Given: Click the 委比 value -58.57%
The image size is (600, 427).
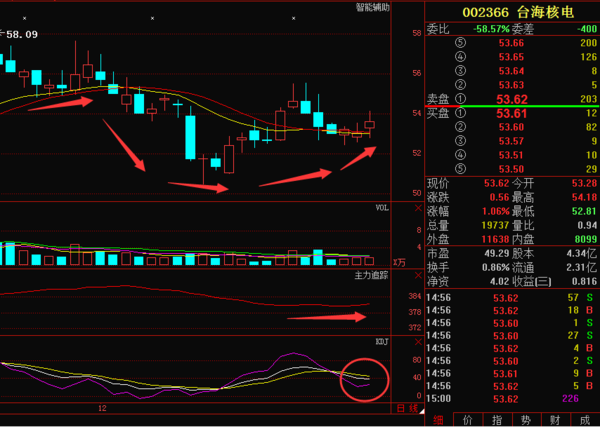Looking at the screenshot, I should click(x=491, y=29).
